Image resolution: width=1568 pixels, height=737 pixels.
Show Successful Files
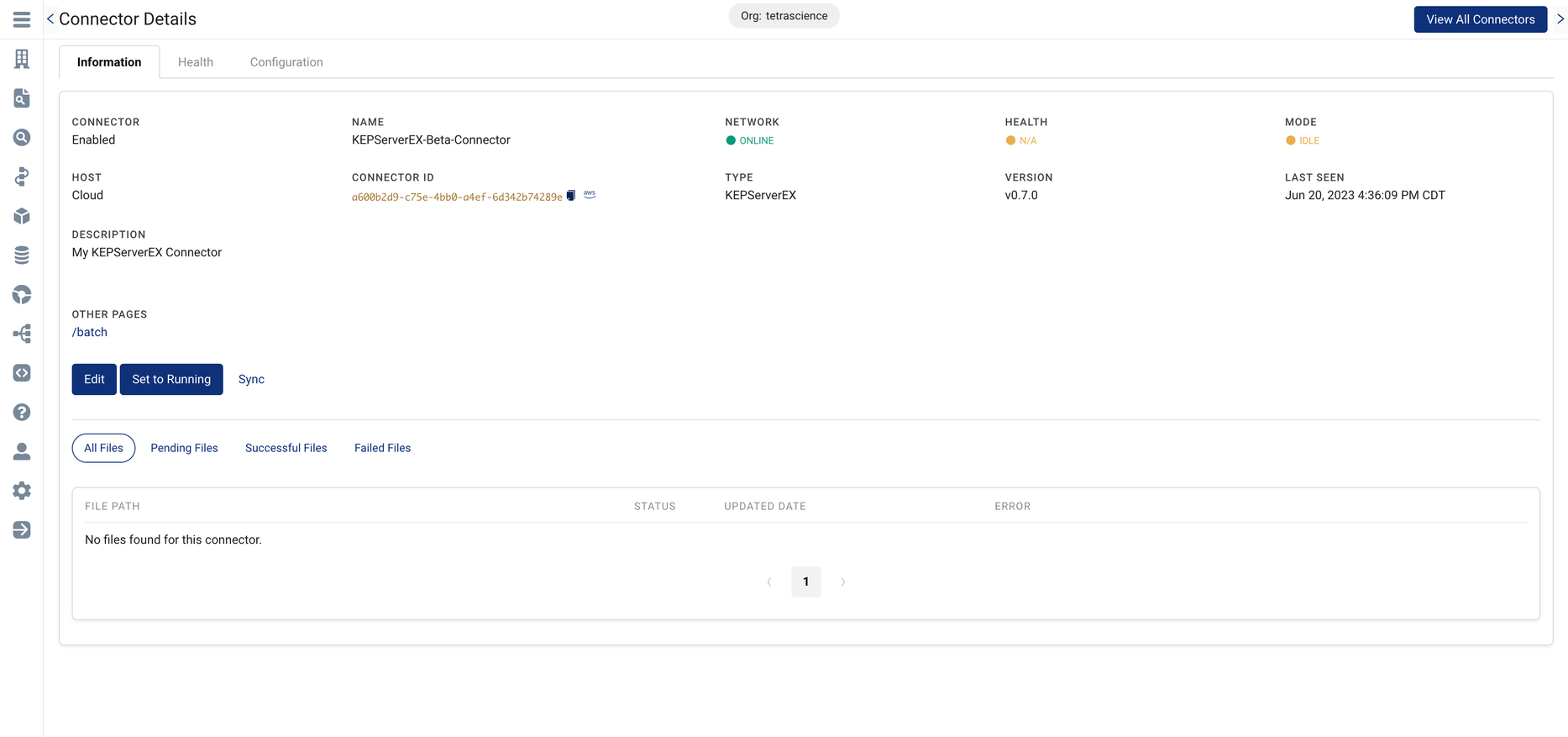286,448
